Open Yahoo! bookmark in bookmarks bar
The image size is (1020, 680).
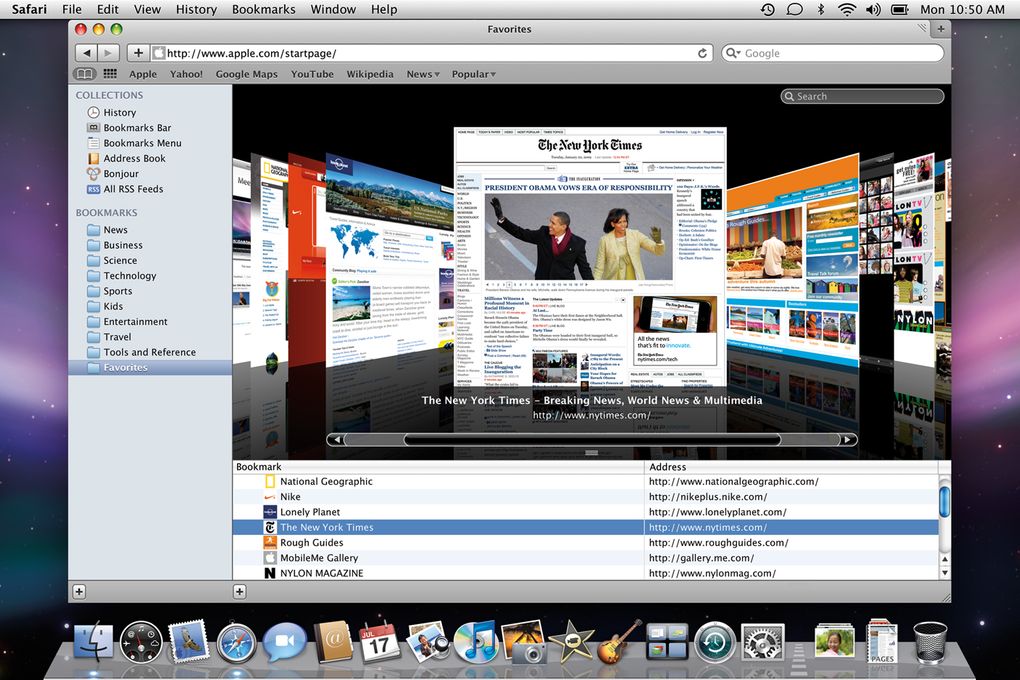186,74
